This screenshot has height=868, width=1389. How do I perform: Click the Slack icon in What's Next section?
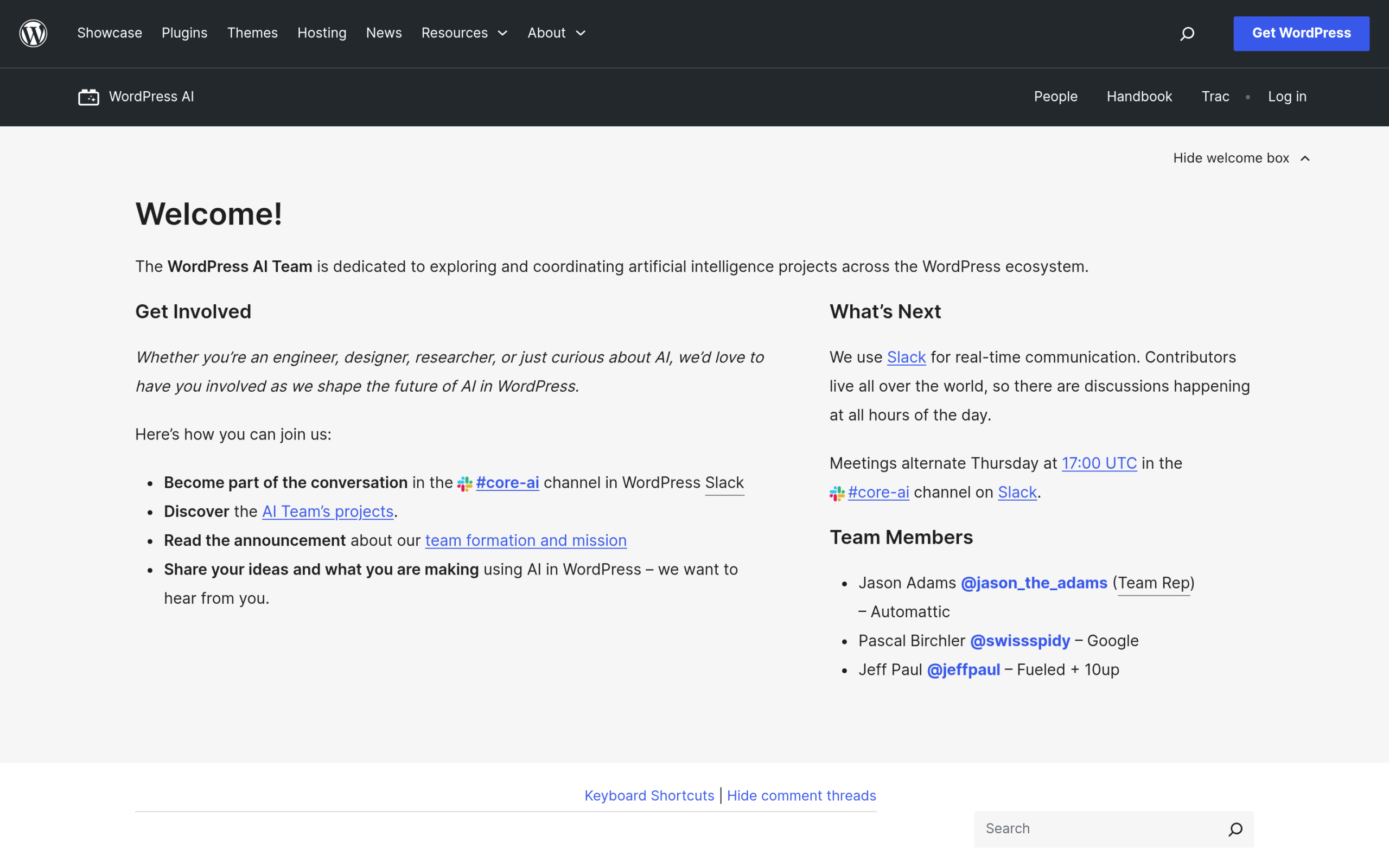[837, 494]
